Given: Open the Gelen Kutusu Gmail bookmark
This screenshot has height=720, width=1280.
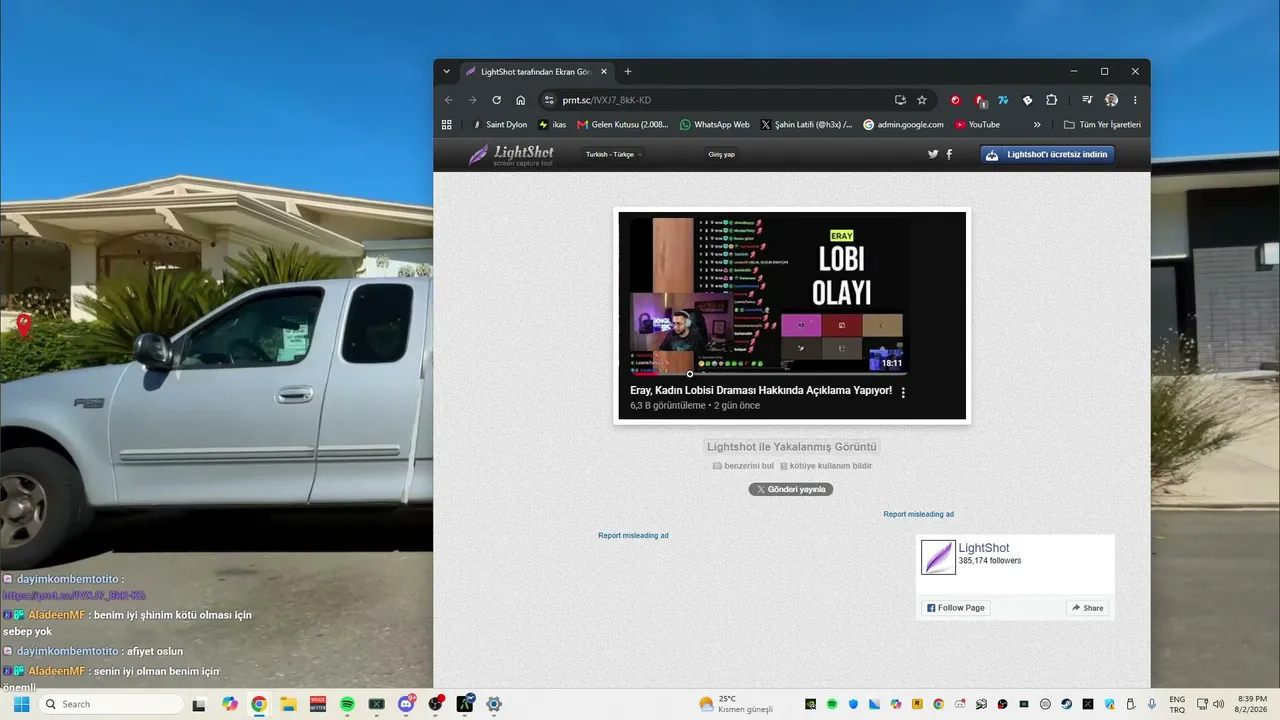Looking at the screenshot, I should tap(622, 125).
